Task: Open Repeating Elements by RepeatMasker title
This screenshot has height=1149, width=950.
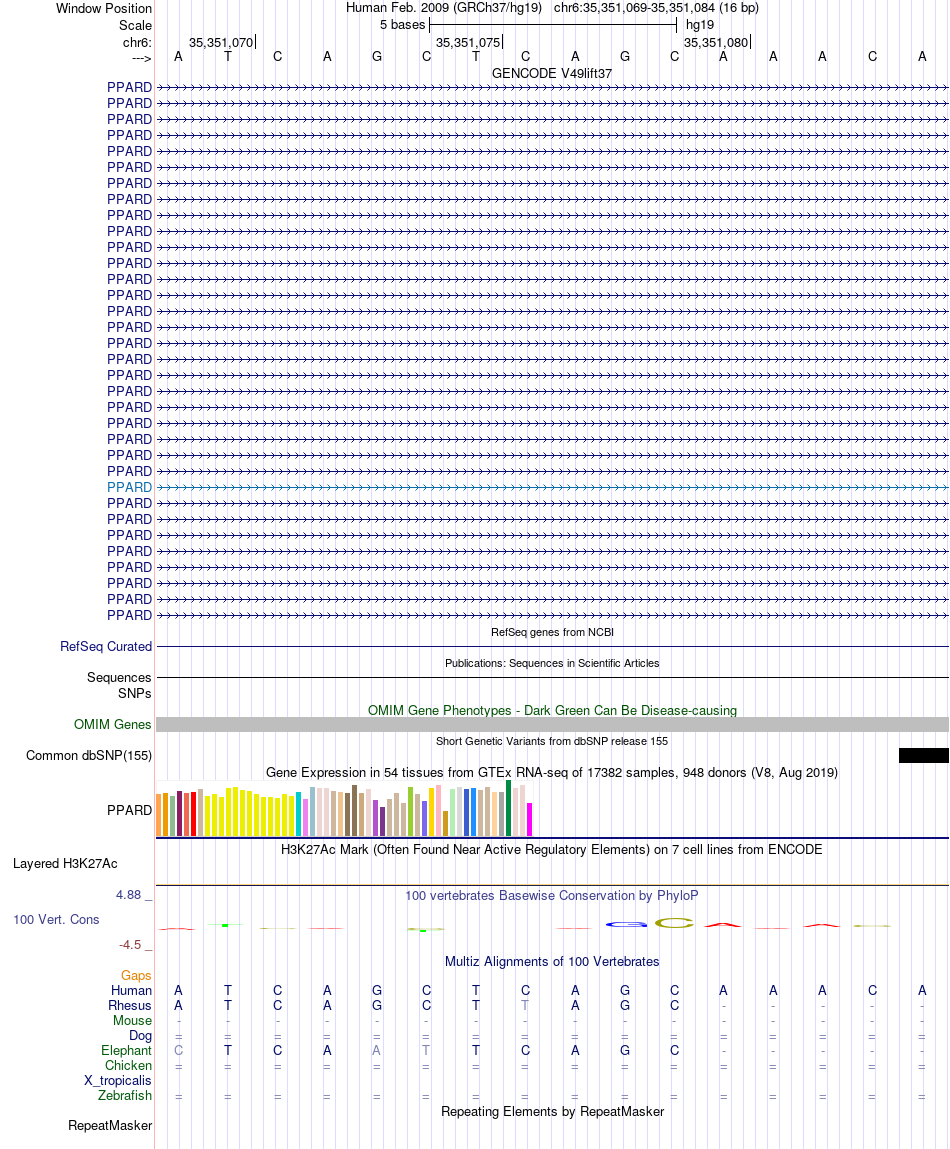Action: pyautogui.click(x=552, y=1111)
